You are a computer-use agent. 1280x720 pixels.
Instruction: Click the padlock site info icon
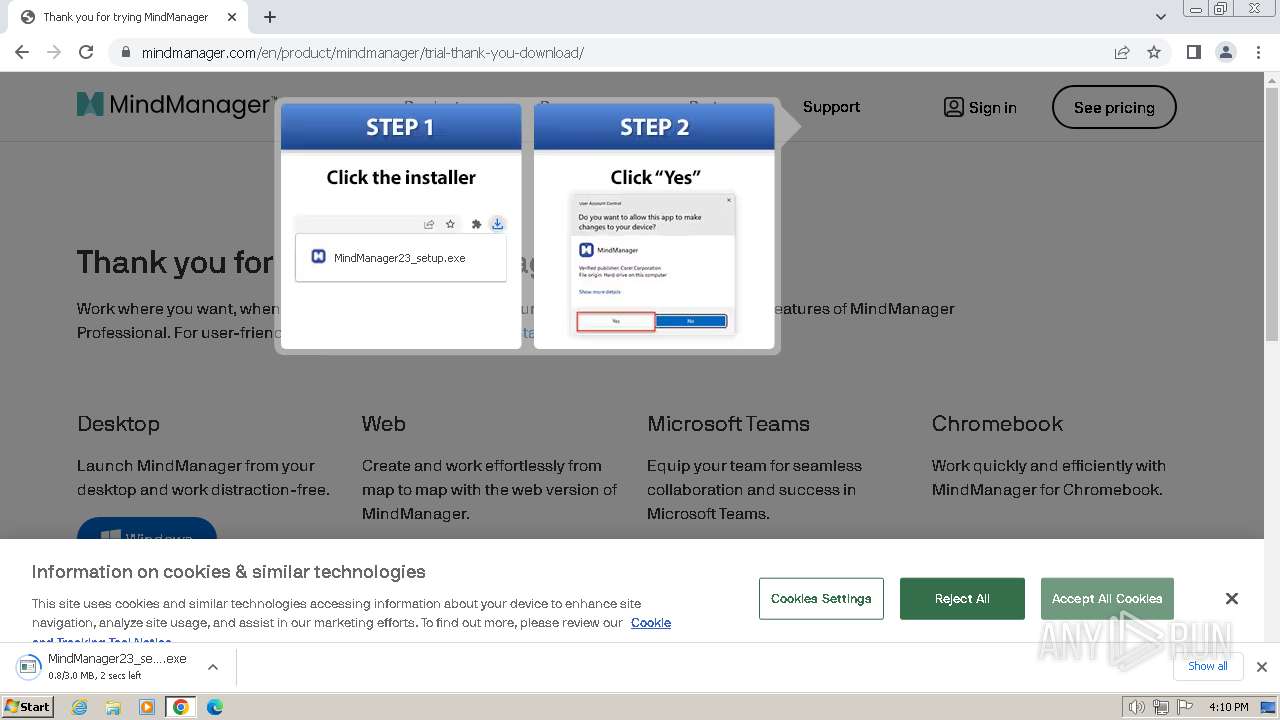pos(126,52)
